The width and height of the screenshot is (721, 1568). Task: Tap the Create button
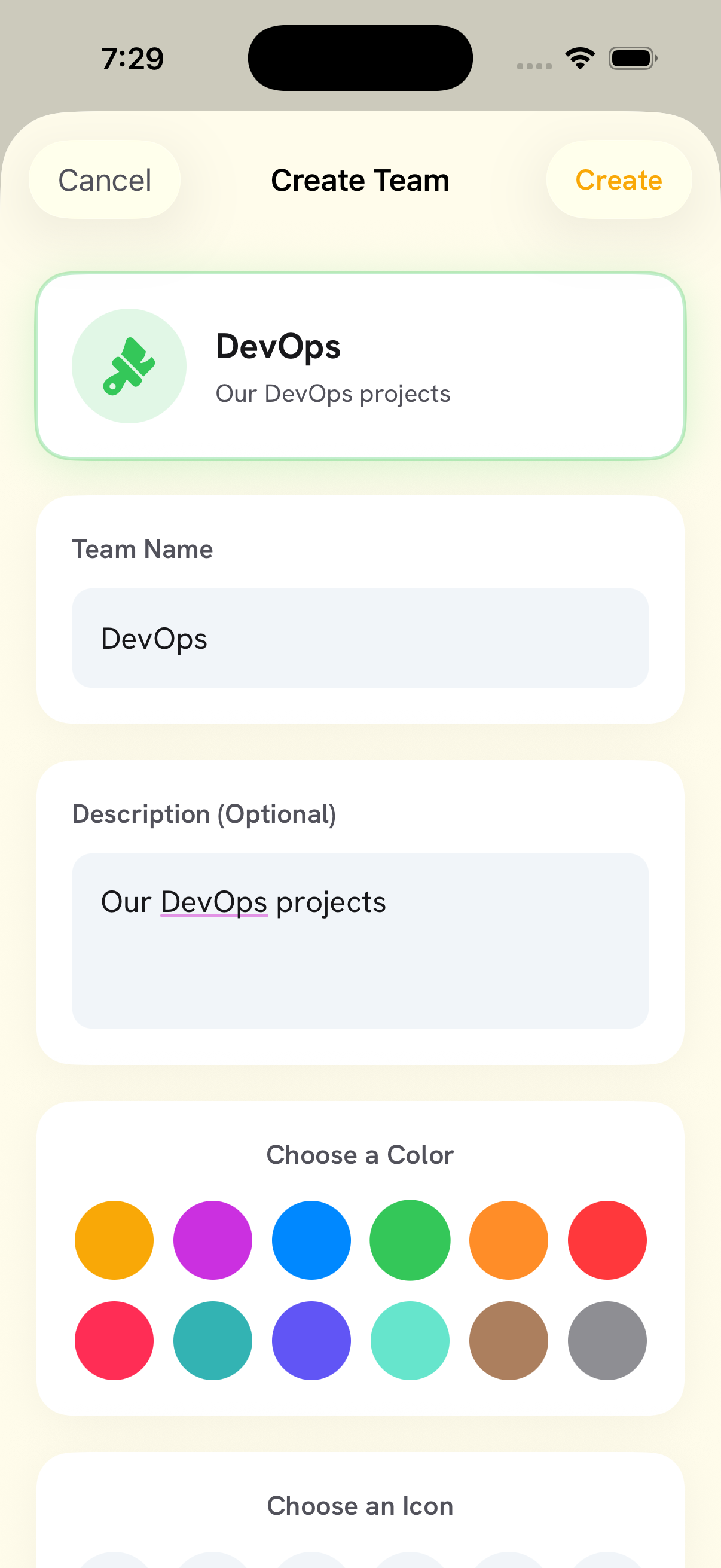tap(618, 179)
